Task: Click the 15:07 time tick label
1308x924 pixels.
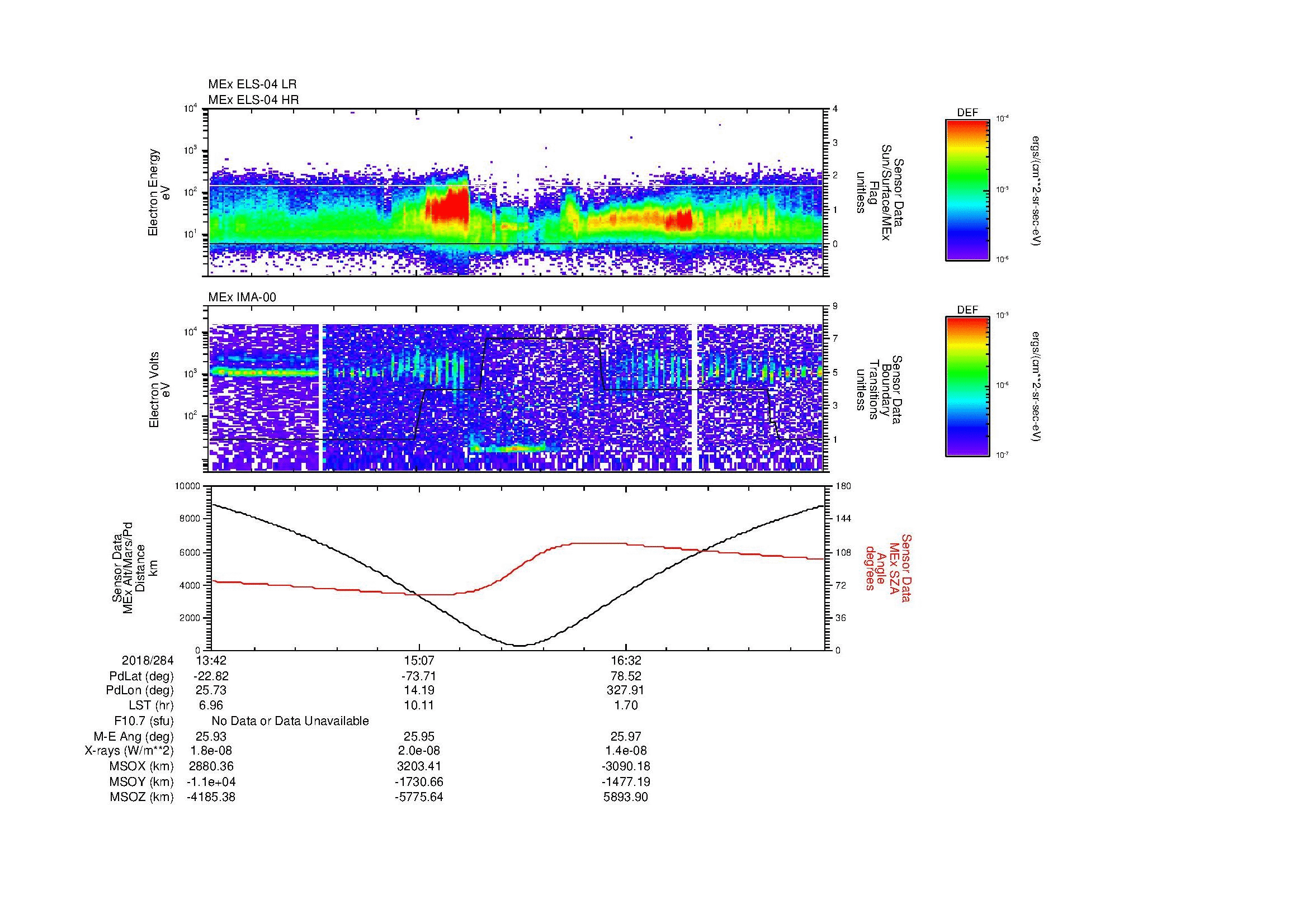Action: click(x=419, y=661)
